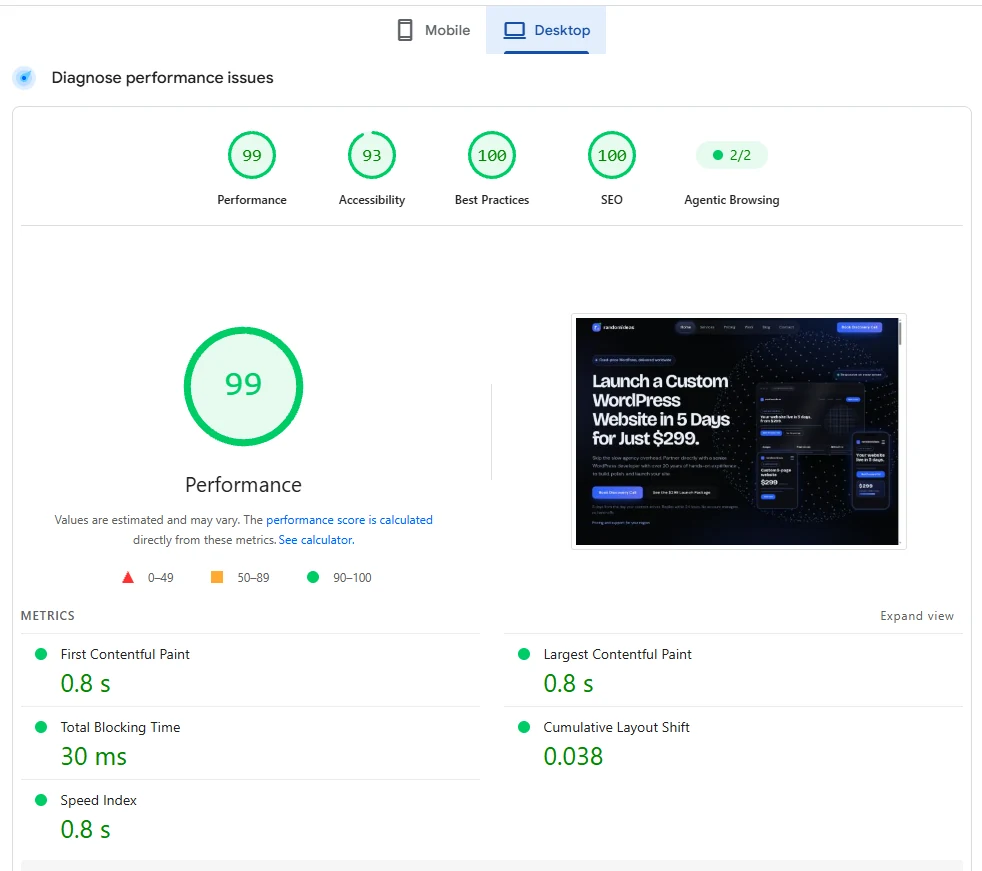Viewport: 982px width, 871px height.
Task: Open the SEO 100 score gauge
Action: [612, 155]
